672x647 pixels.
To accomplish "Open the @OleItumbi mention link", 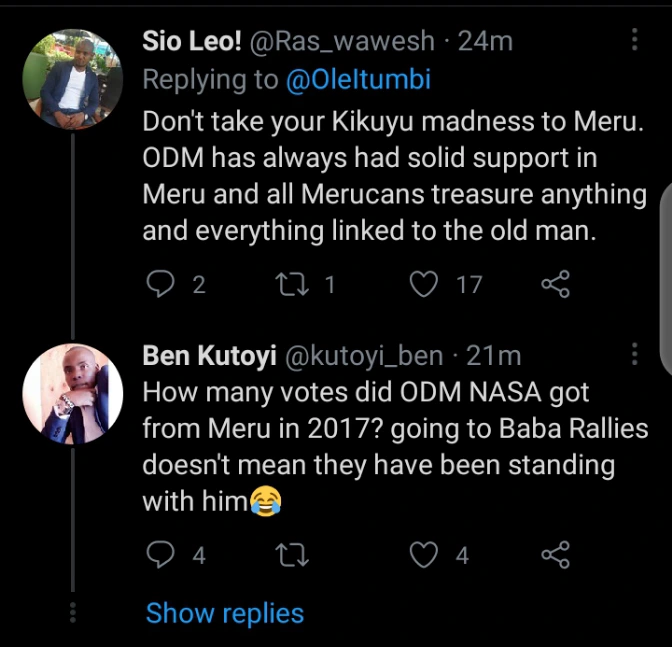I will pyautogui.click(x=358, y=80).
